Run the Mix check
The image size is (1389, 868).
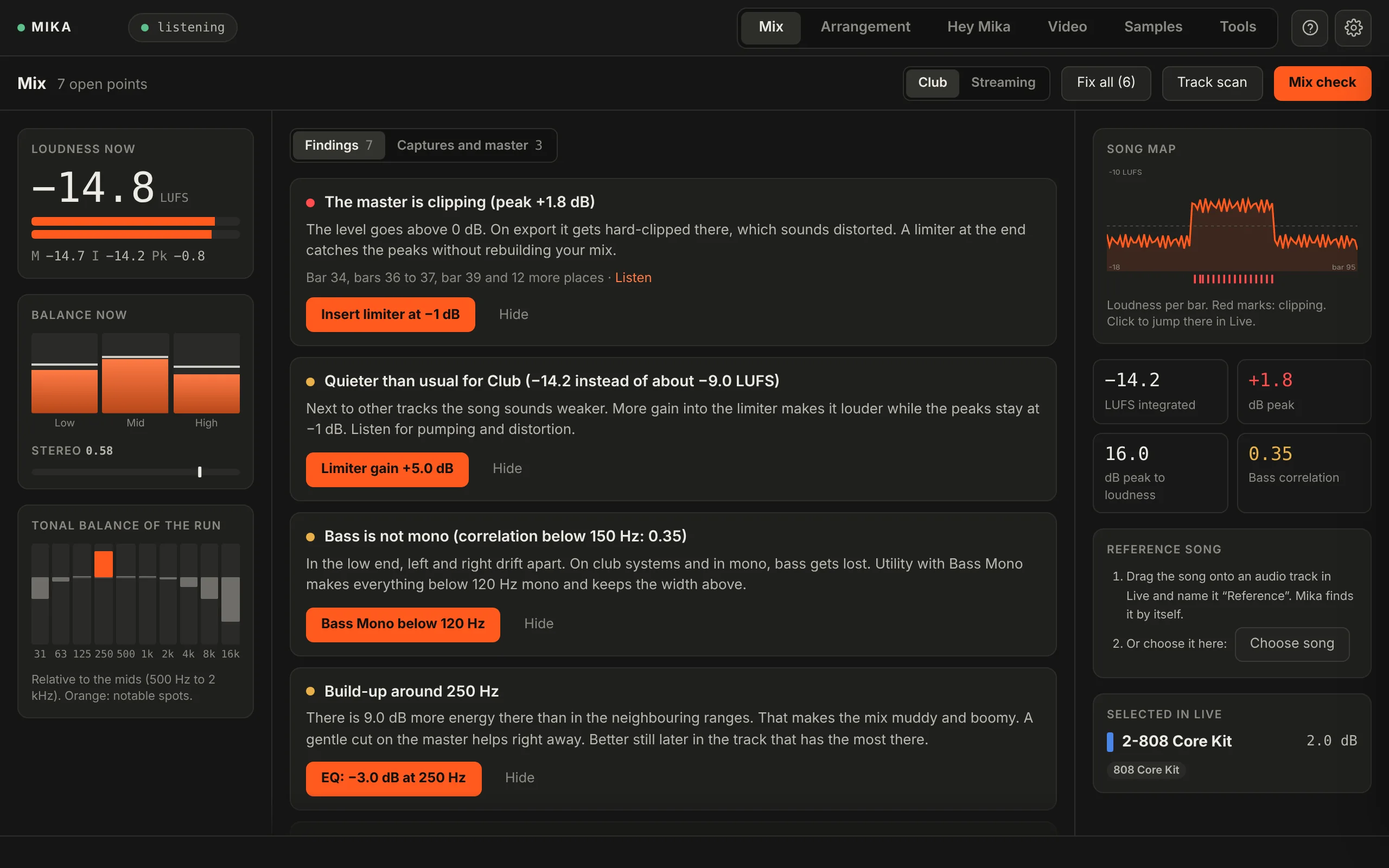tap(1322, 83)
